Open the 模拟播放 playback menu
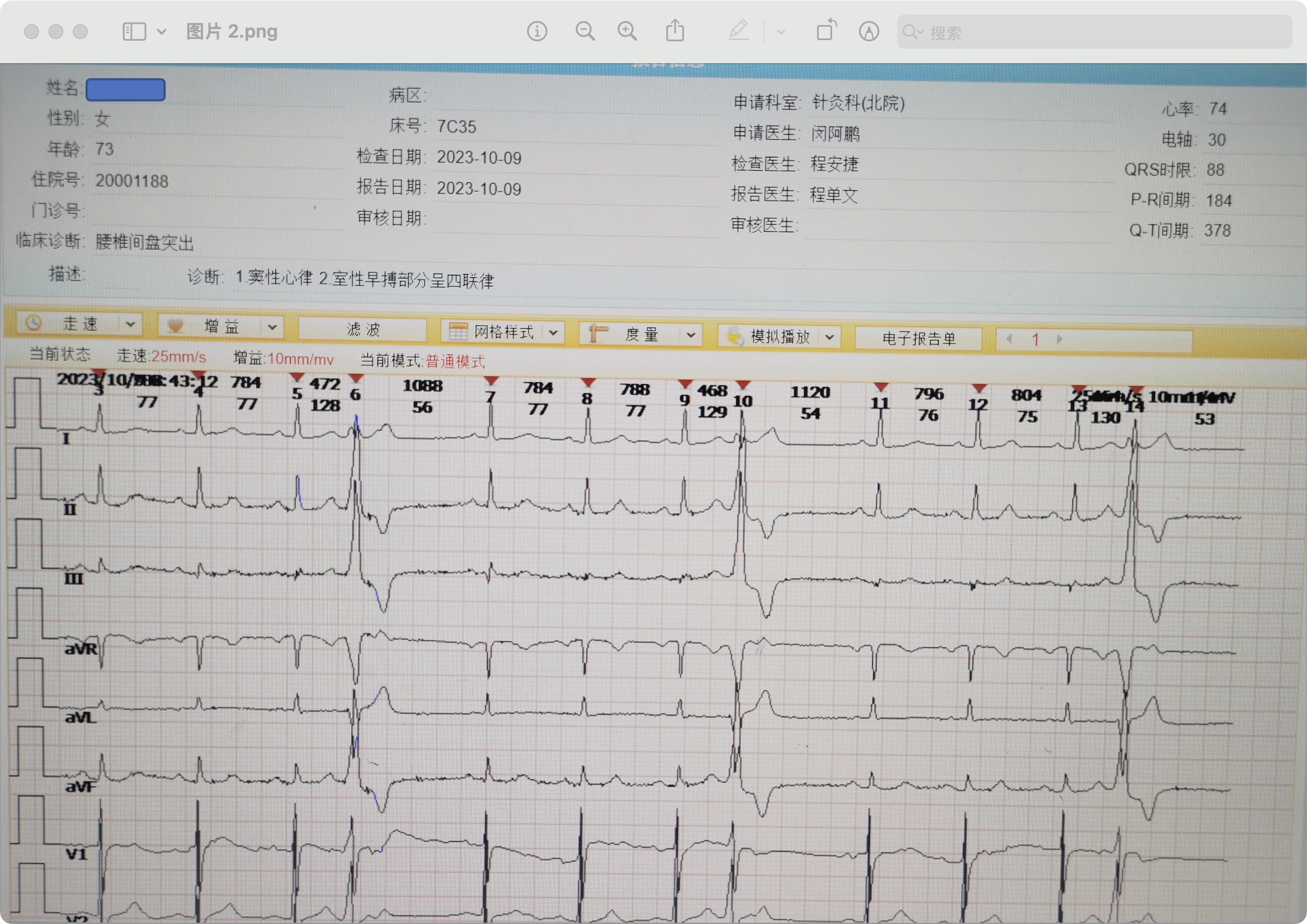This screenshot has height=924, width=1307. [780, 336]
